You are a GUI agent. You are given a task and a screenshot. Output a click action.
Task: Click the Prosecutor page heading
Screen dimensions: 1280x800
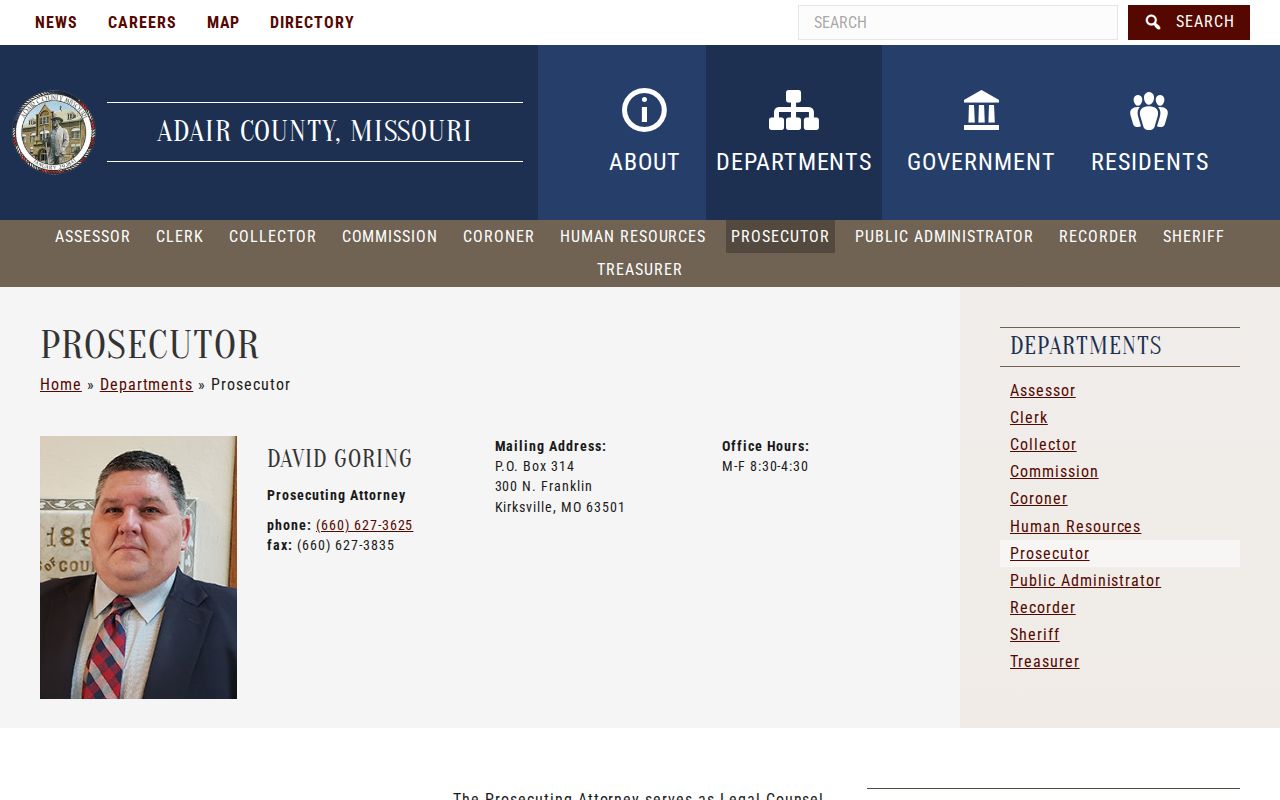pos(150,345)
